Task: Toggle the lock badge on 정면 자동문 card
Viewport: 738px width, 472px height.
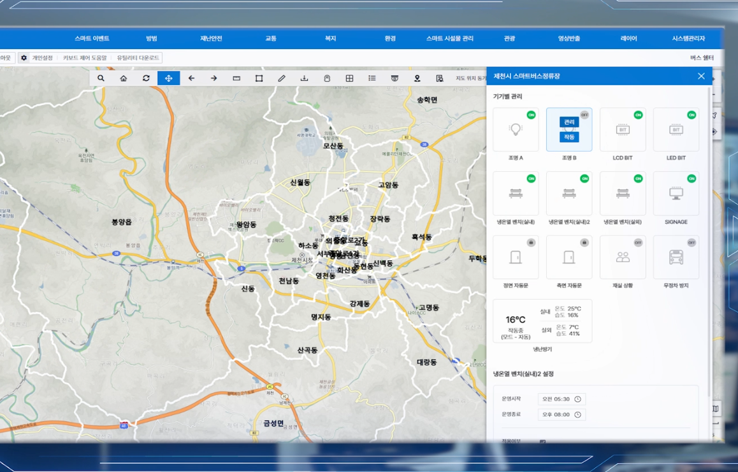Action: [531, 242]
